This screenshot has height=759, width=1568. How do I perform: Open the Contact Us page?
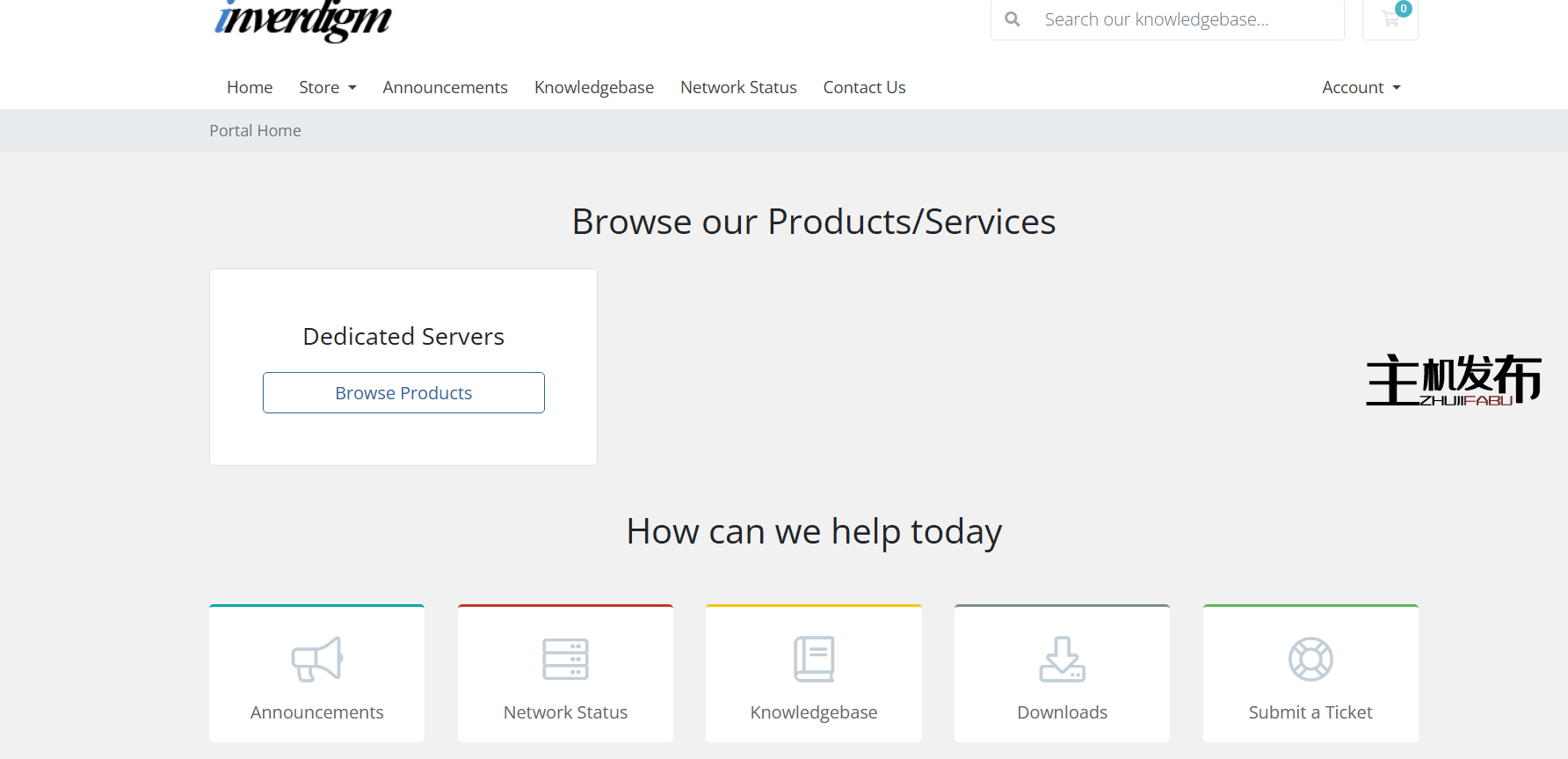(864, 87)
